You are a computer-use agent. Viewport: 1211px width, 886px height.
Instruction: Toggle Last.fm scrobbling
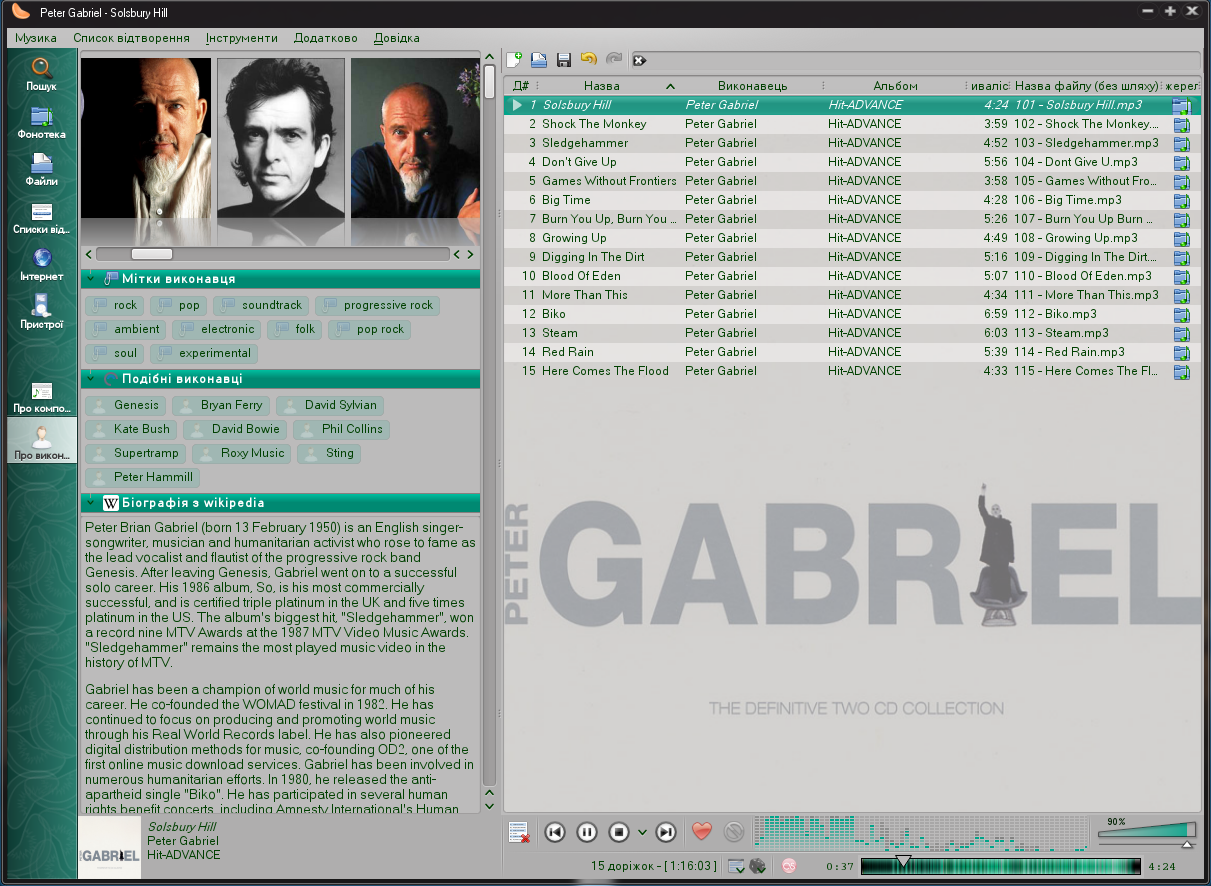[x=789, y=866]
